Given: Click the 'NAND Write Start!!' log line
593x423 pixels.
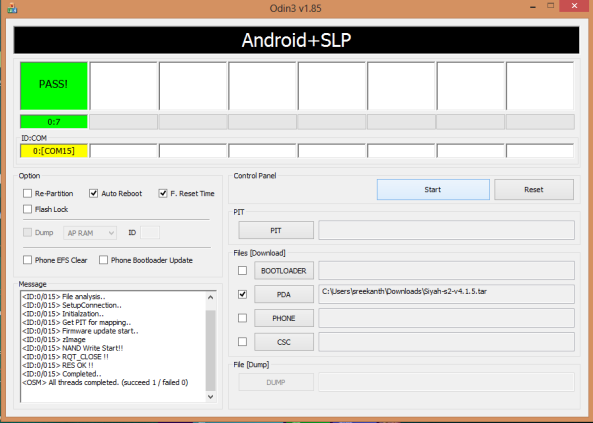Looking at the screenshot, I should [x=73, y=348].
